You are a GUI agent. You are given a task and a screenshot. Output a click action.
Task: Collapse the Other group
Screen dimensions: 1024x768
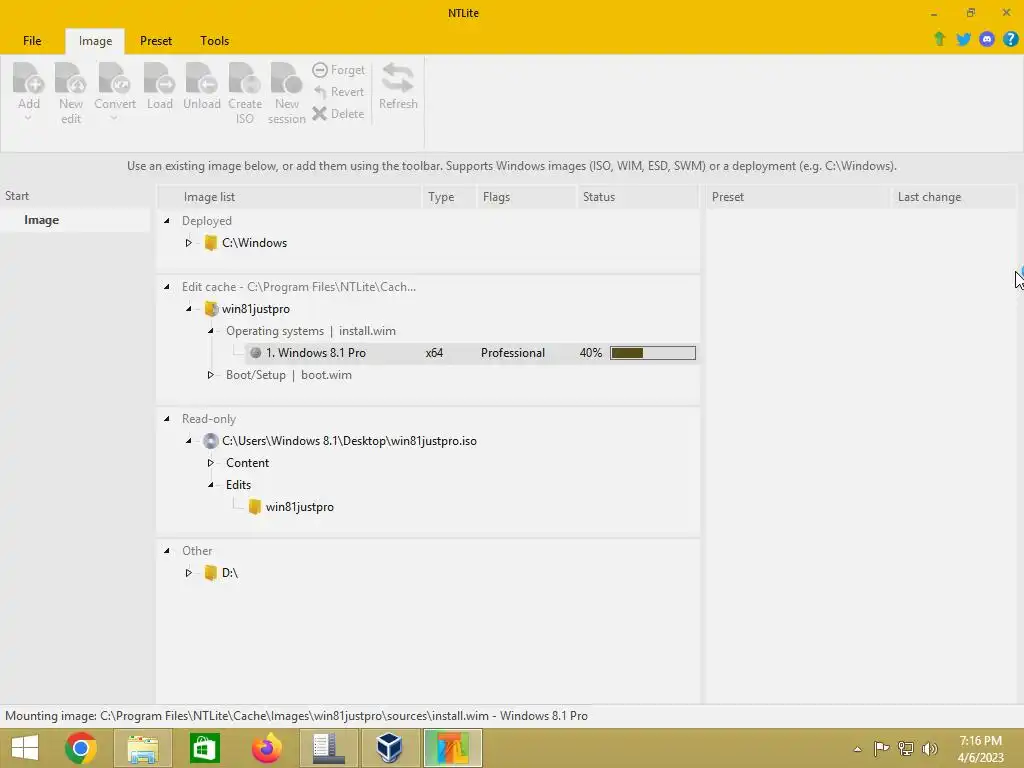[x=167, y=551]
